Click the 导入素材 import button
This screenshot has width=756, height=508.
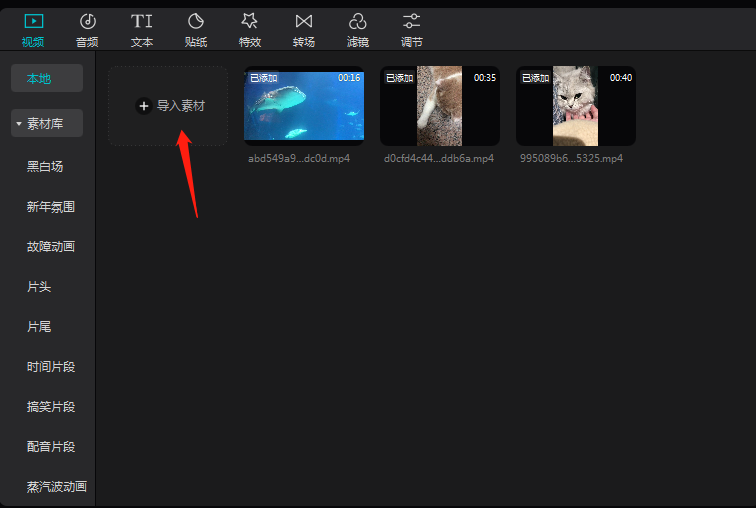[169, 106]
